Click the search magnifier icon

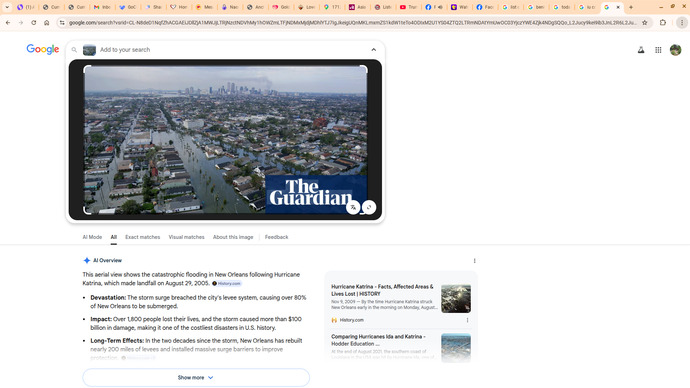pyautogui.click(x=74, y=50)
